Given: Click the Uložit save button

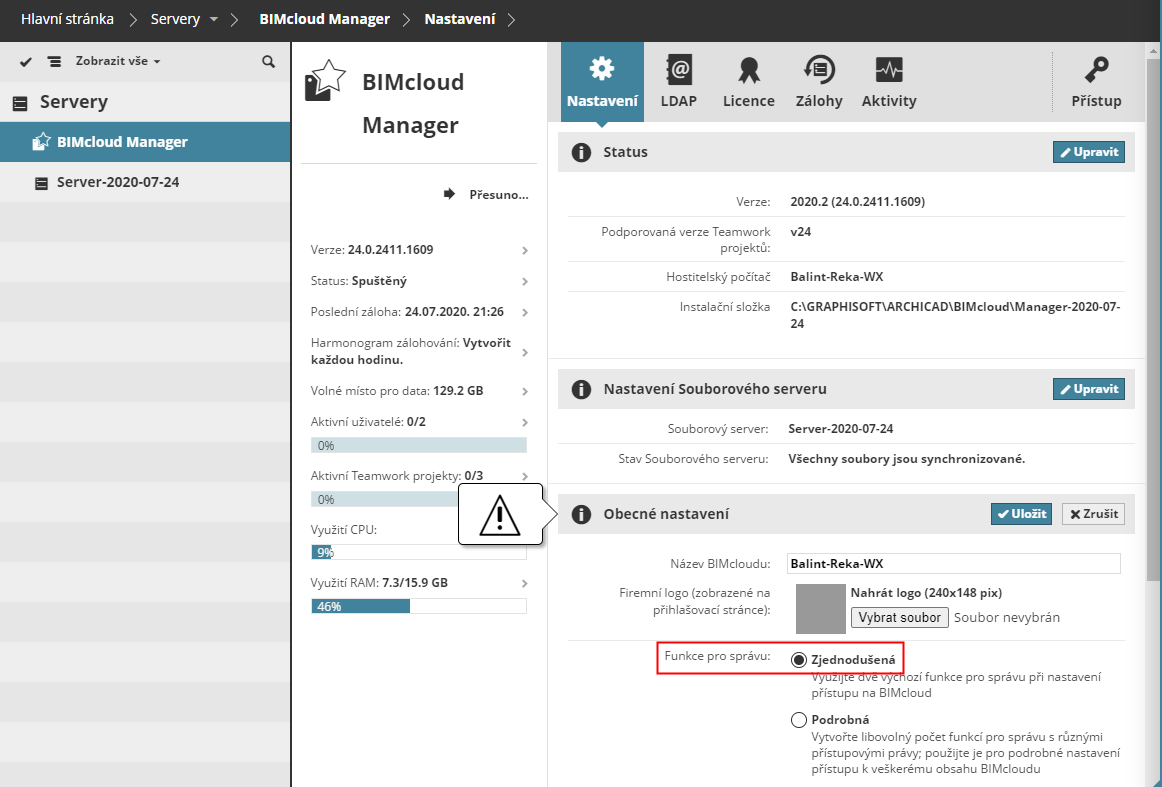Looking at the screenshot, I should coord(1021,514).
